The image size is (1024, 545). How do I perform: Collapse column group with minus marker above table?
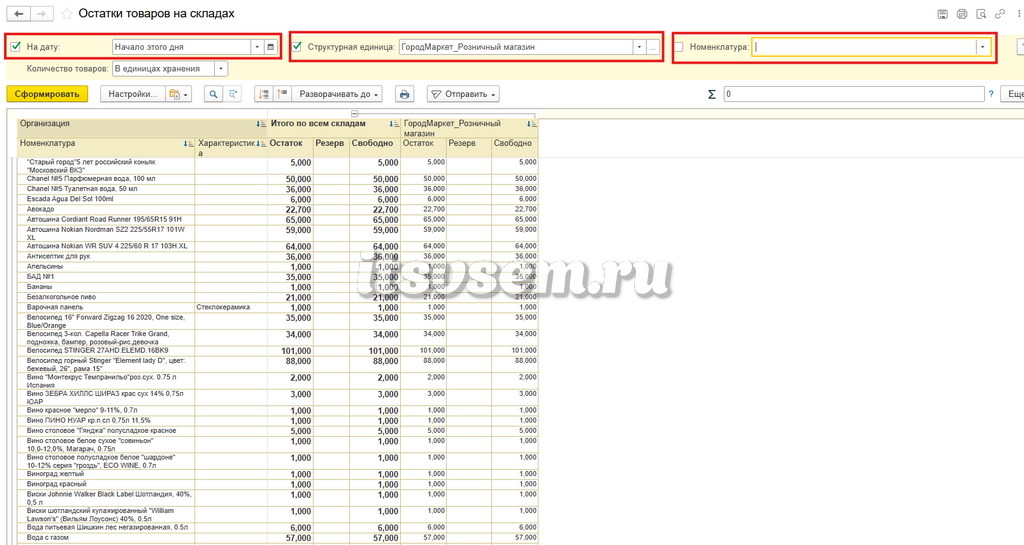click(x=355, y=114)
